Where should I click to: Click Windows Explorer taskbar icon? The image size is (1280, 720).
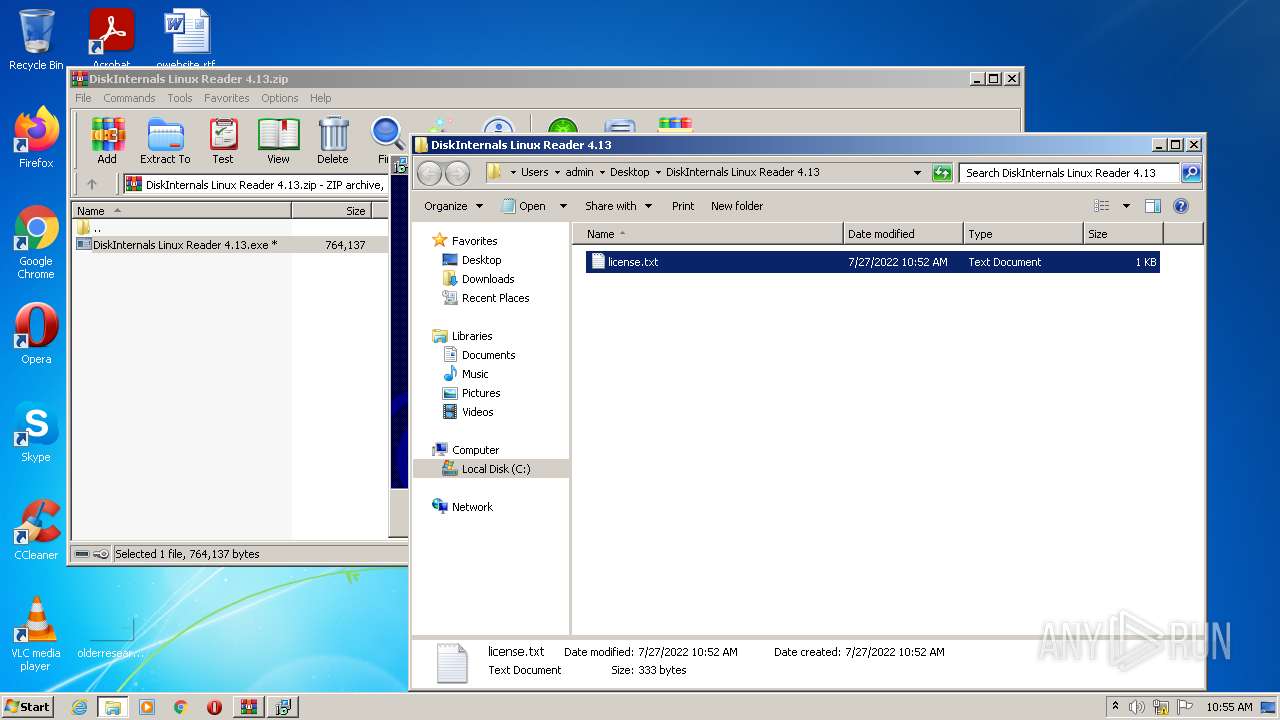[112, 707]
